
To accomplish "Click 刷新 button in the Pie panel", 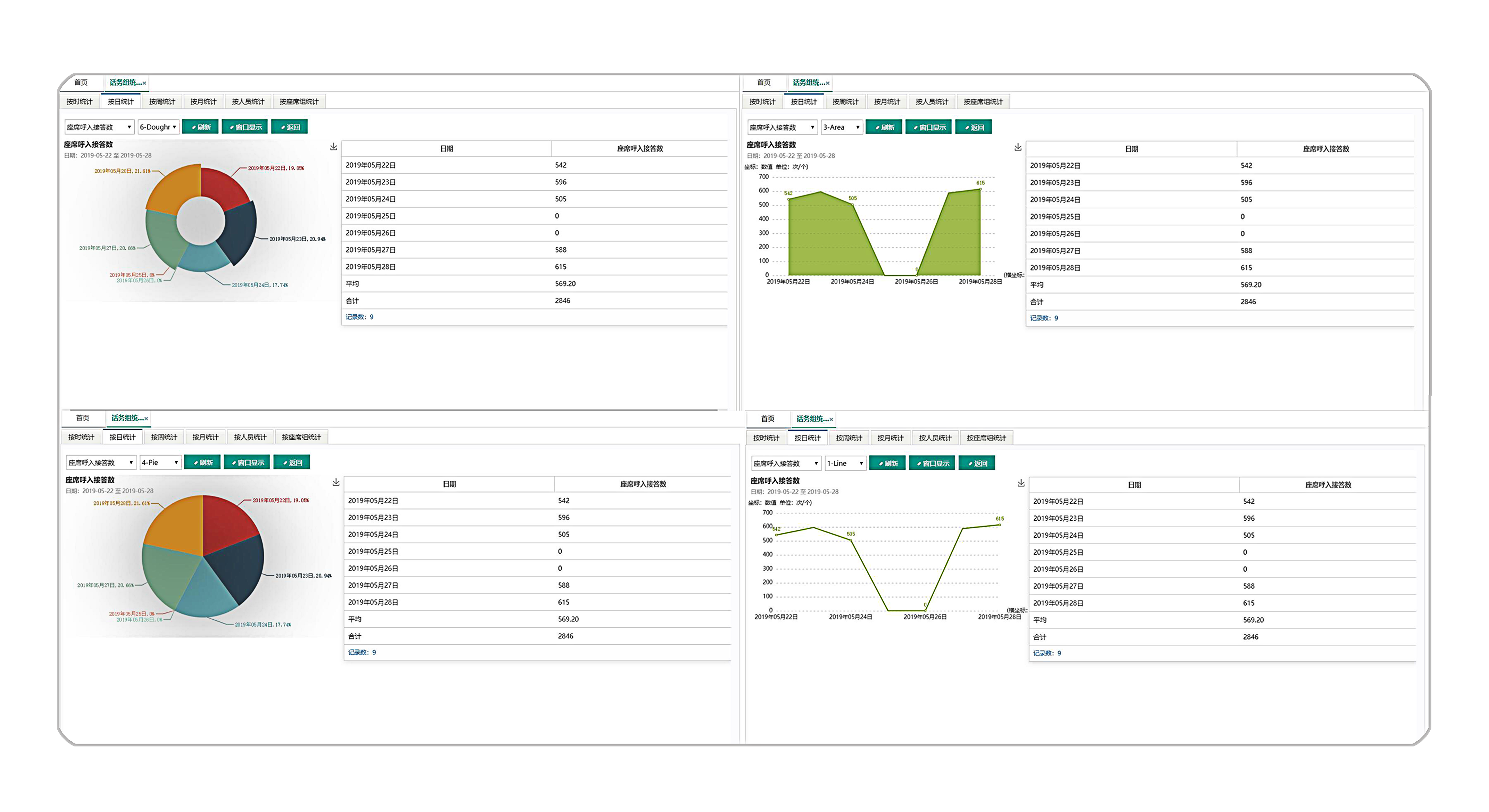I will [x=202, y=462].
